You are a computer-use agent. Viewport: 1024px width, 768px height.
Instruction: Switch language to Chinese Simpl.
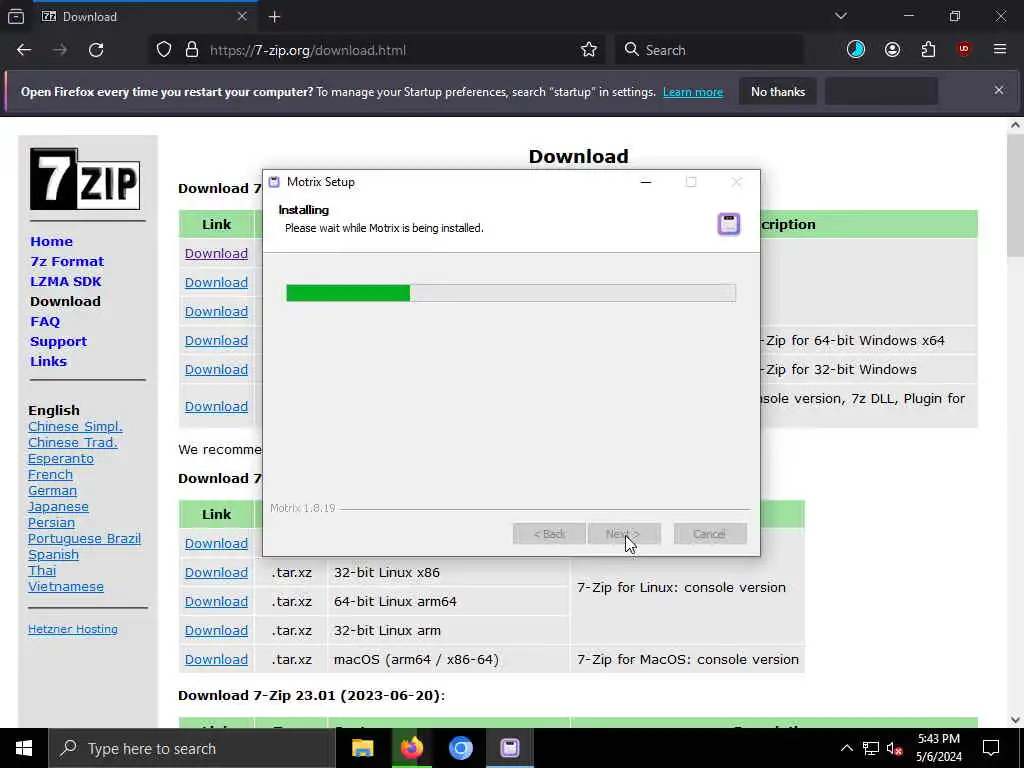click(x=75, y=426)
